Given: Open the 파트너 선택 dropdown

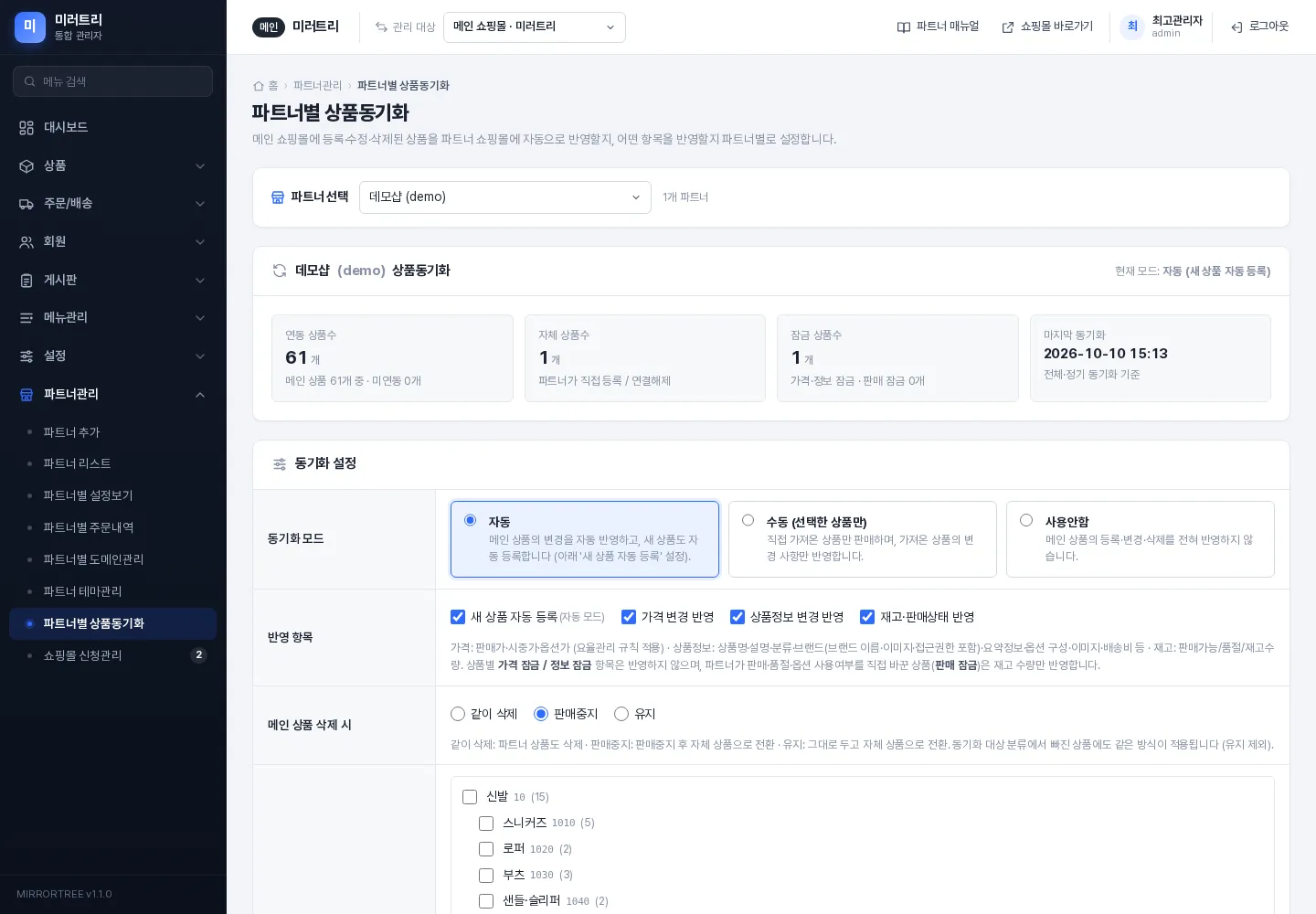Looking at the screenshot, I should [x=505, y=197].
